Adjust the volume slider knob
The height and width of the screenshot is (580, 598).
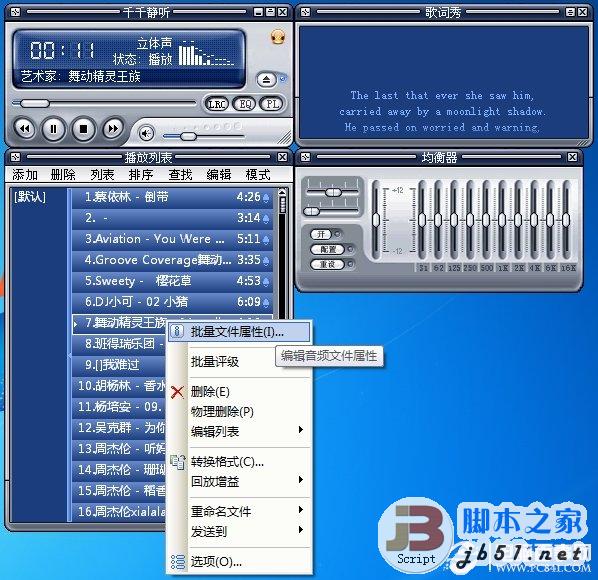188,136
